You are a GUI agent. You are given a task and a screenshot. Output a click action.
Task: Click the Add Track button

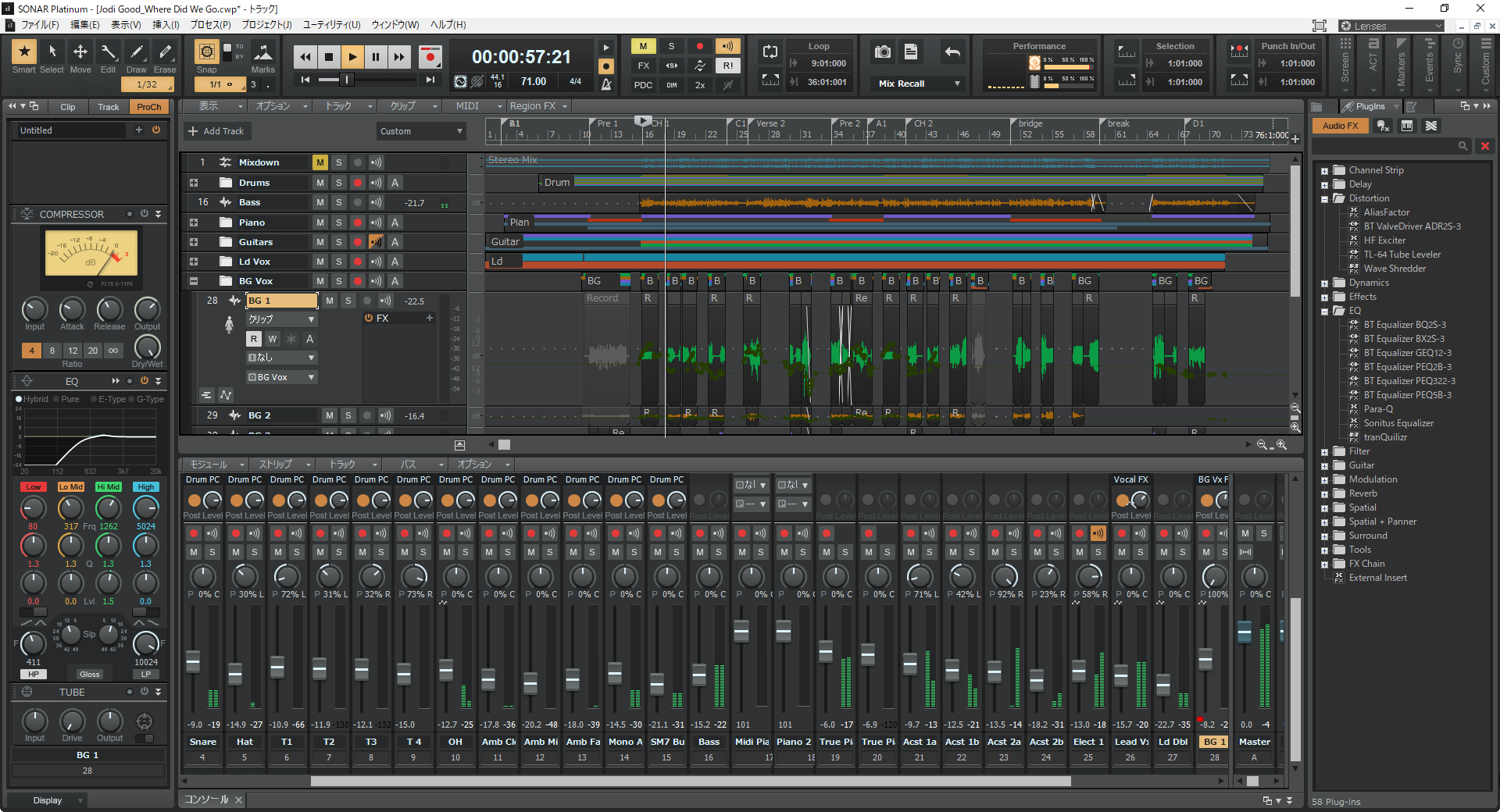(216, 131)
